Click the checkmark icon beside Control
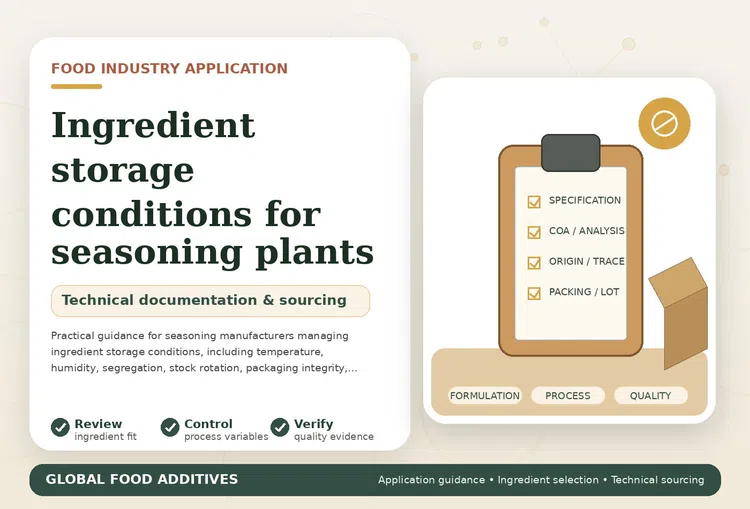The height and width of the screenshot is (509, 750). [x=170, y=427]
